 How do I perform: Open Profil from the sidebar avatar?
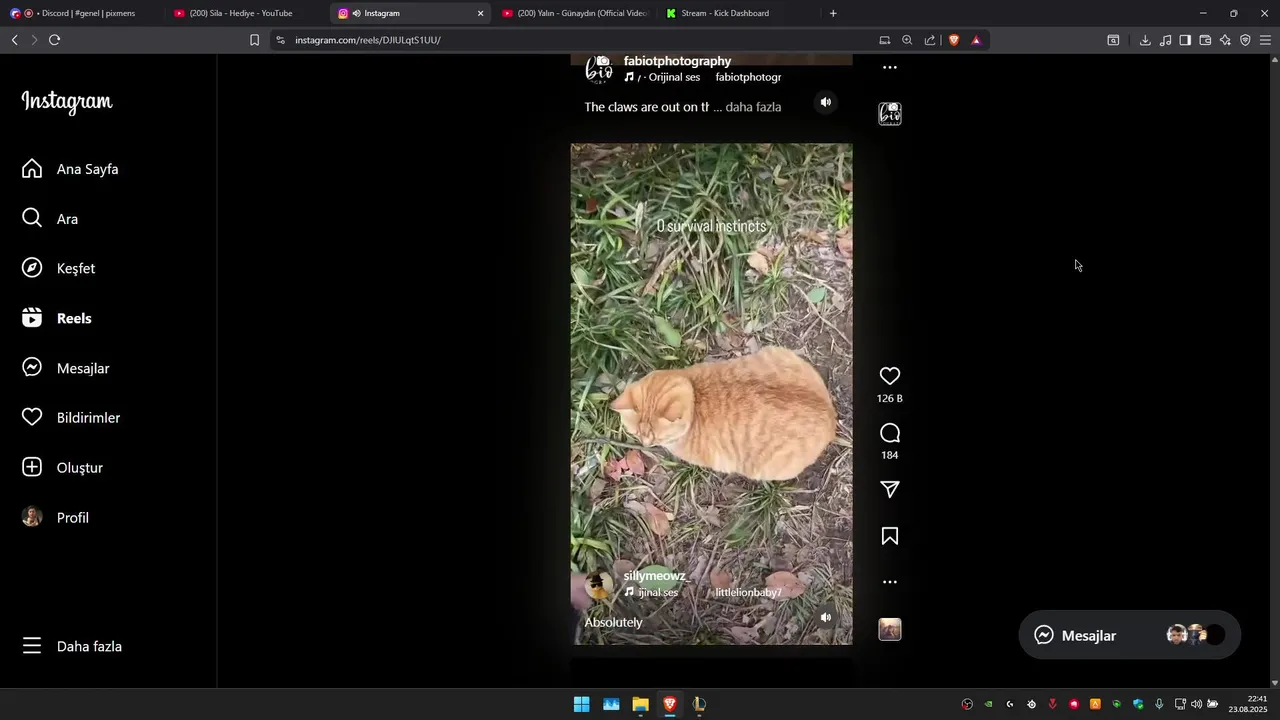pyautogui.click(x=32, y=517)
